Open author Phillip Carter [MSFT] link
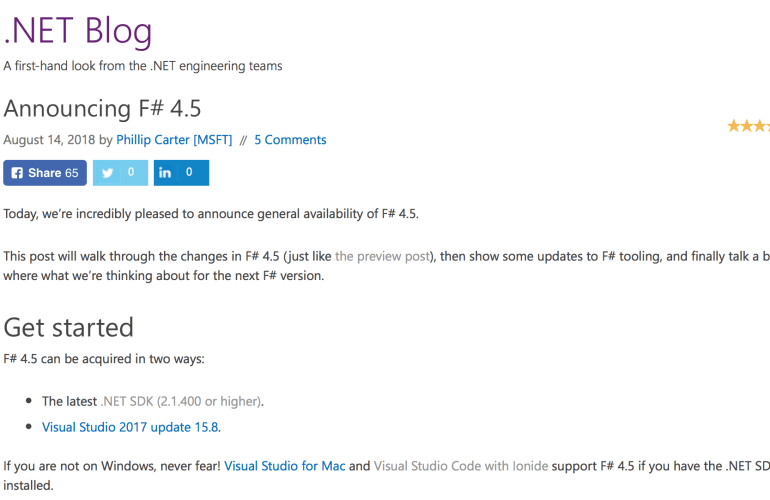Viewport: 770px width, 500px height. click(174, 140)
